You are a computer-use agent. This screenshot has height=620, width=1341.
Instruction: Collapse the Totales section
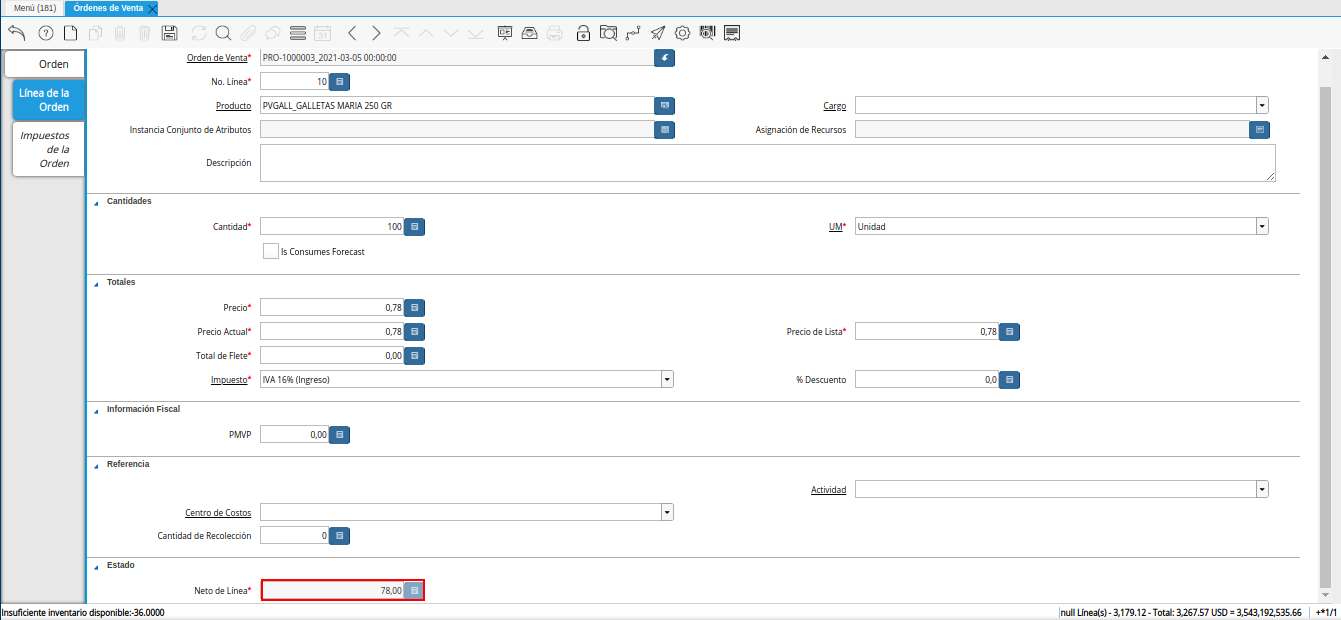97,283
